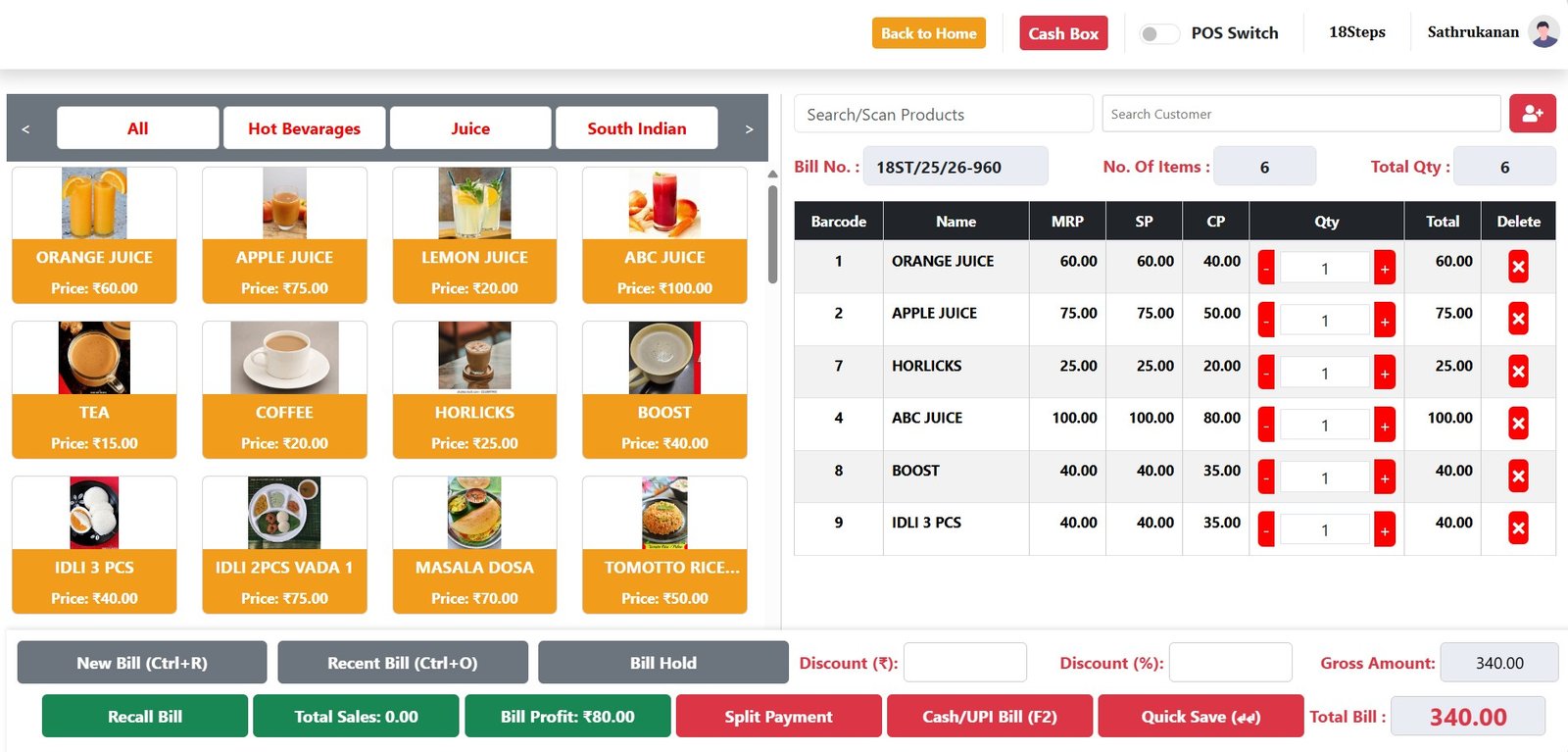Open the Sathrukanan user avatar
Image resolution: width=1568 pixels, height=752 pixels.
(x=1543, y=32)
